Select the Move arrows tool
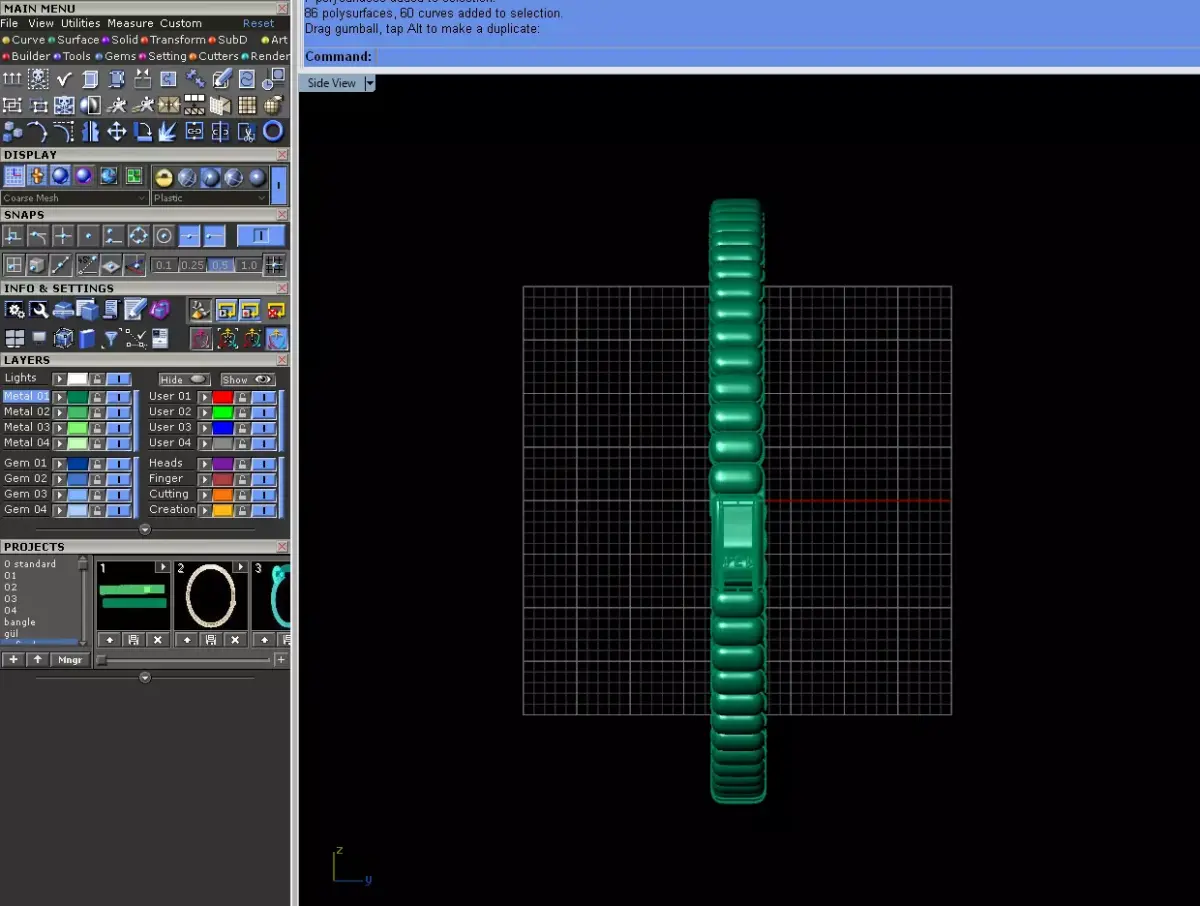 [x=116, y=131]
